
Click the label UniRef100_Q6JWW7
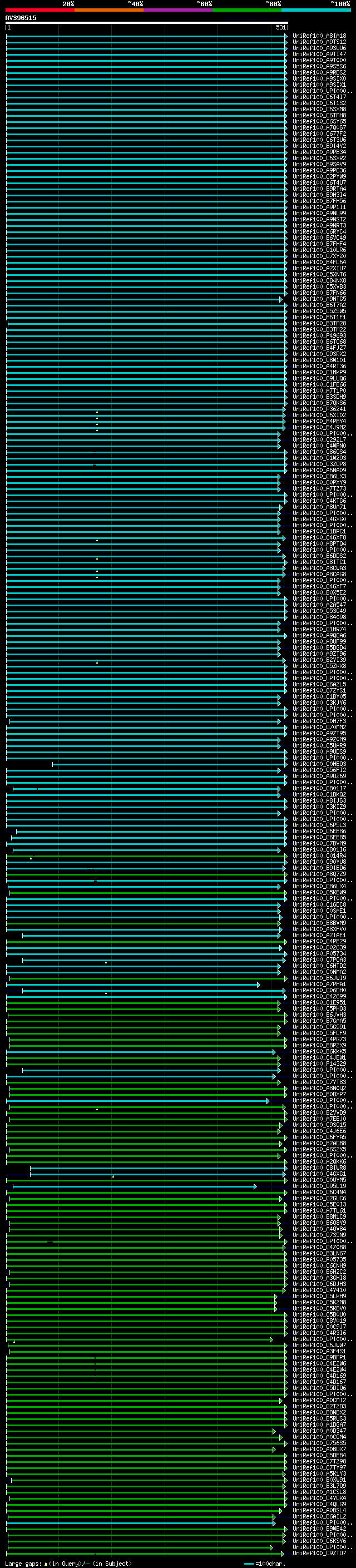click(319, 1345)
